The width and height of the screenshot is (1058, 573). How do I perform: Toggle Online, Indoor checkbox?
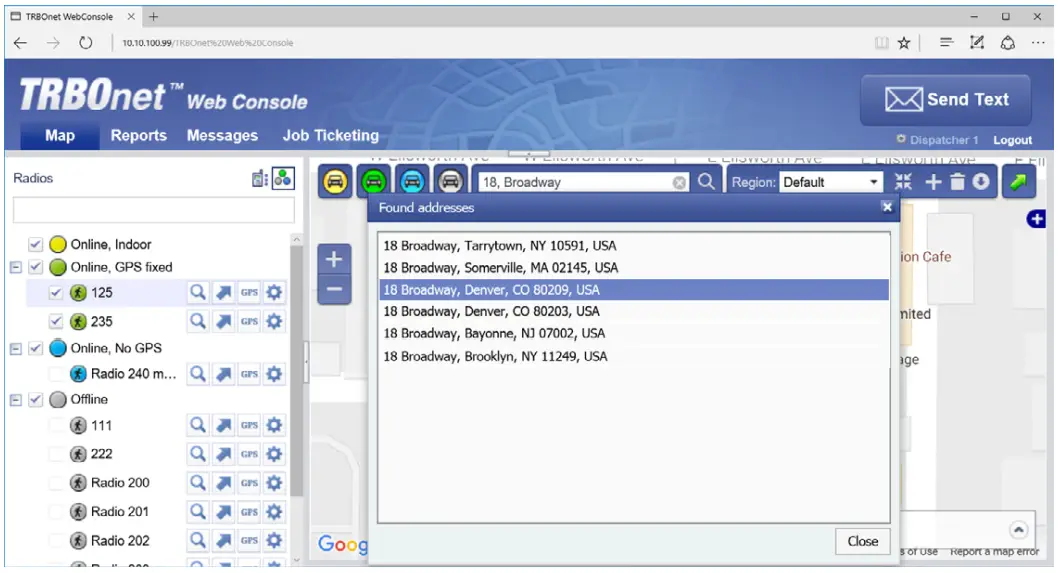tap(35, 244)
